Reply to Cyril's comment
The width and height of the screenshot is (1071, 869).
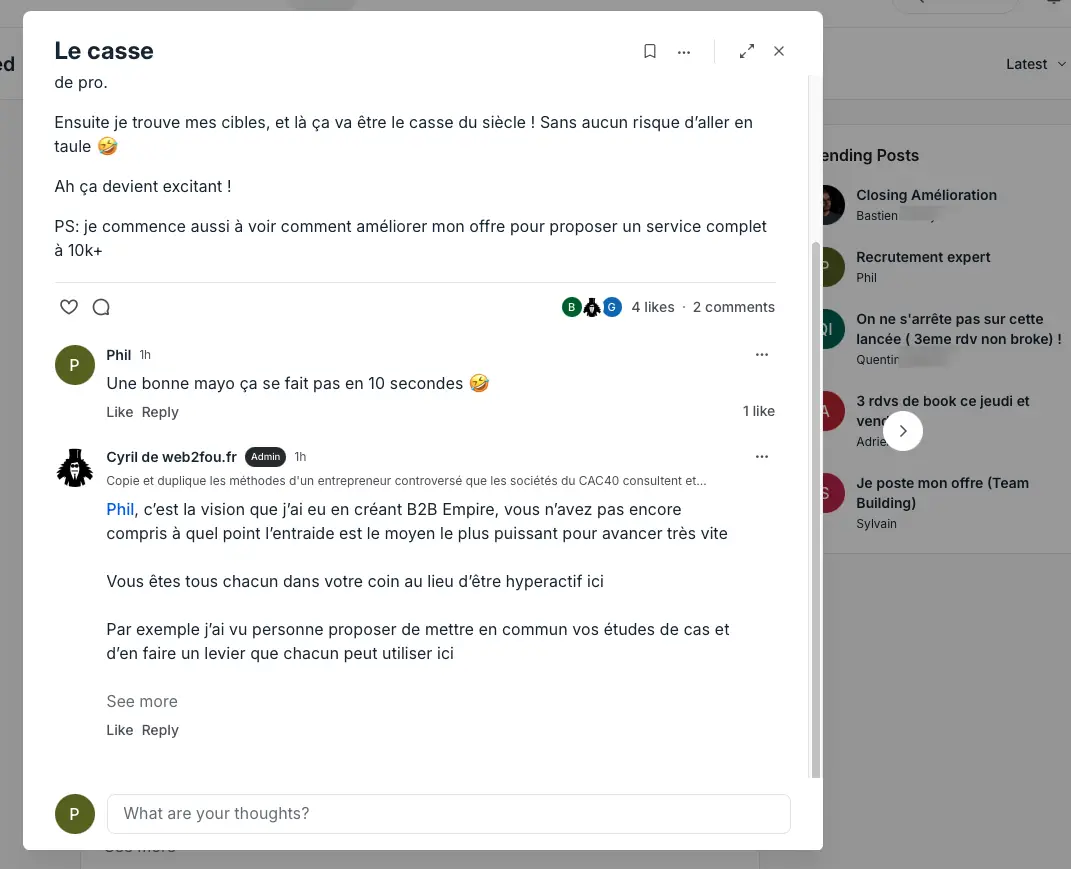[x=160, y=730]
